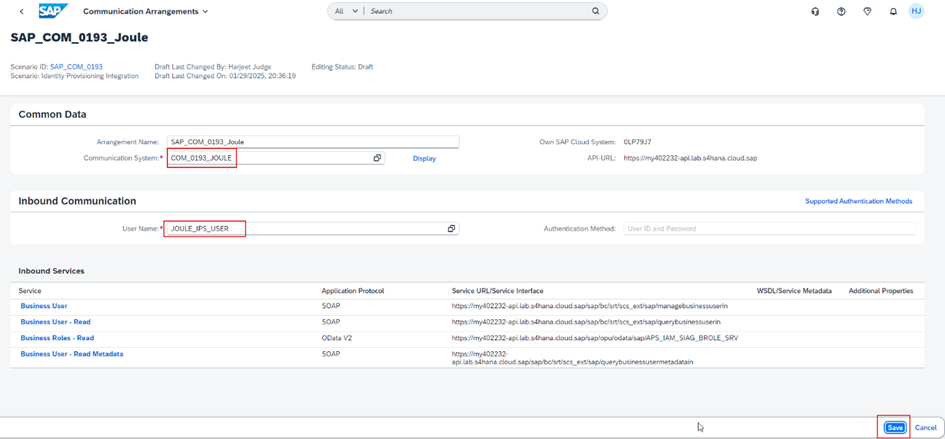945x439 pixels.
Task: Open the All search scope dropdown
Action: [x=346, y=12]
